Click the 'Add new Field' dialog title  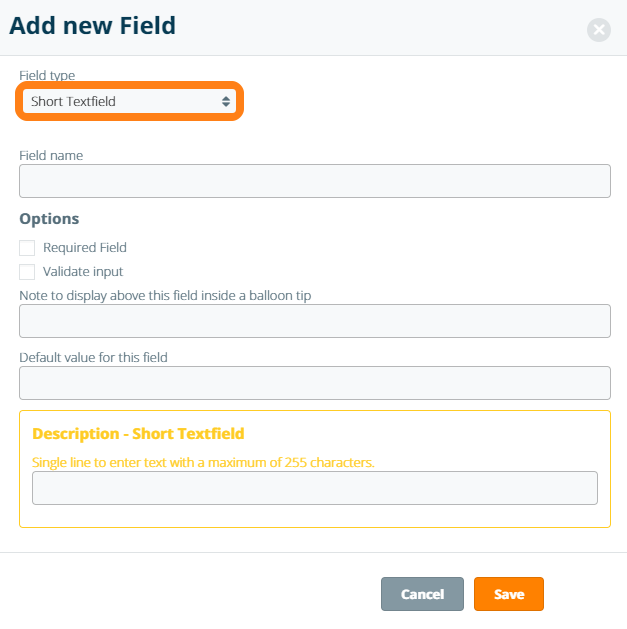92,26
